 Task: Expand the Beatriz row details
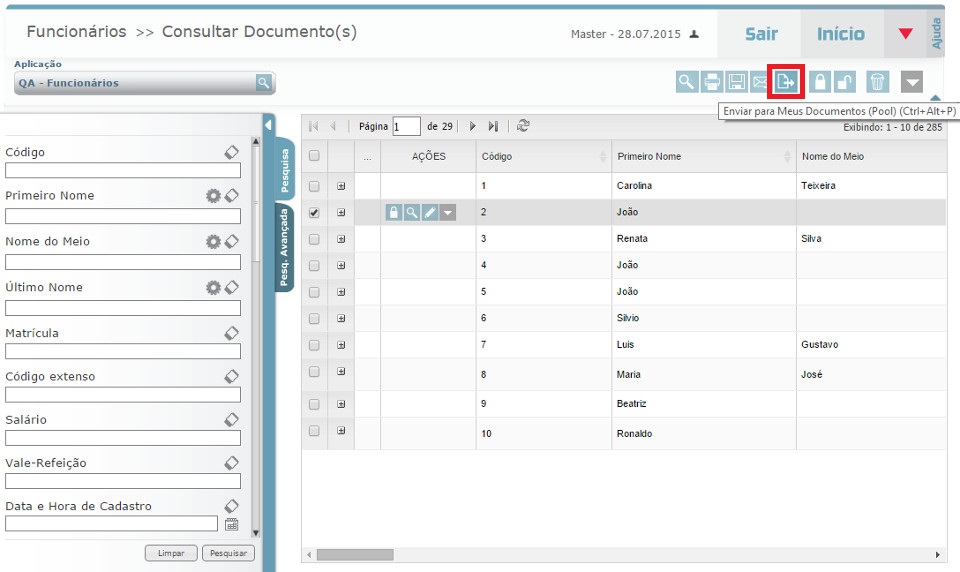[341, 404]
